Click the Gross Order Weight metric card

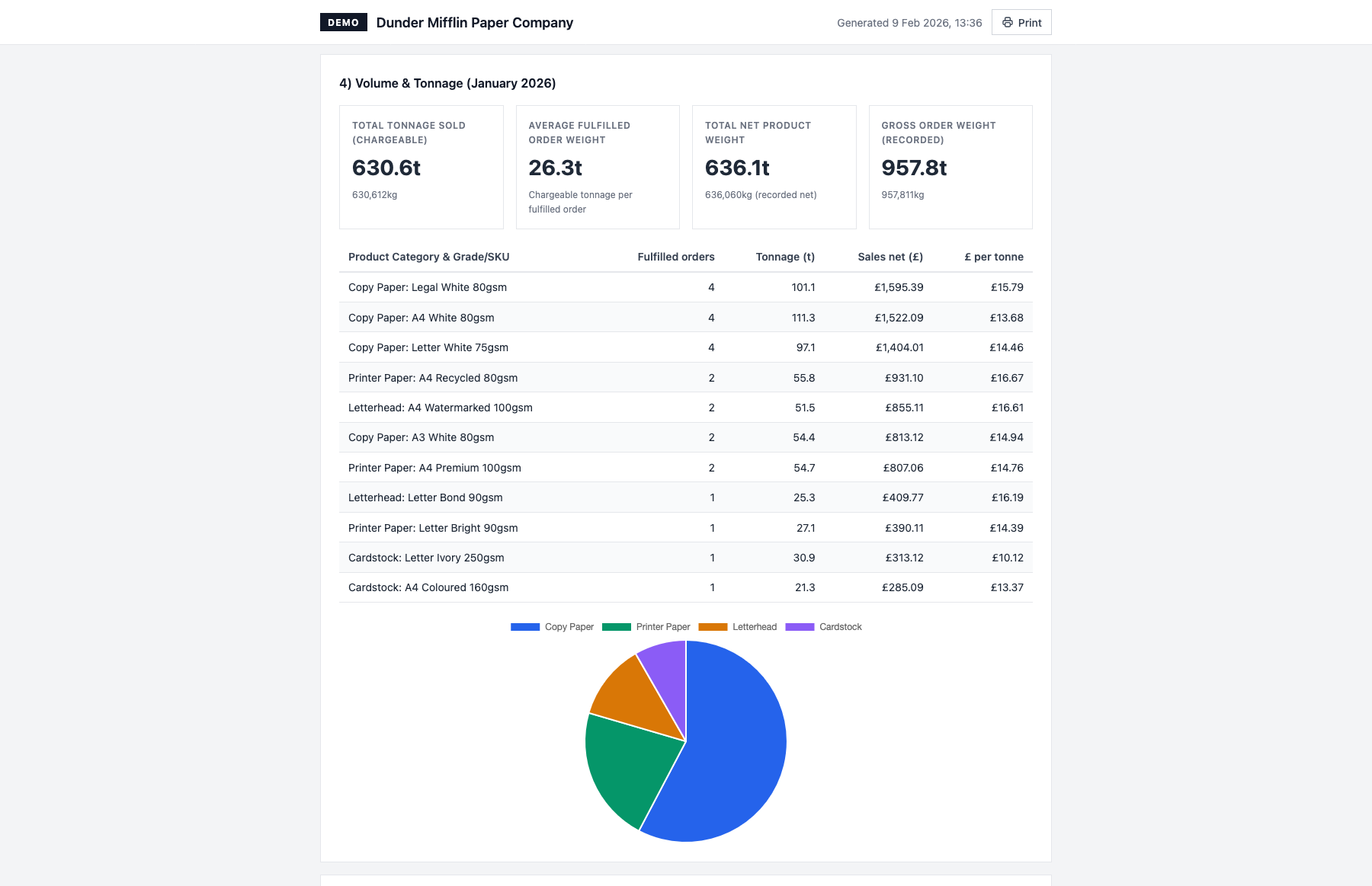950,166
